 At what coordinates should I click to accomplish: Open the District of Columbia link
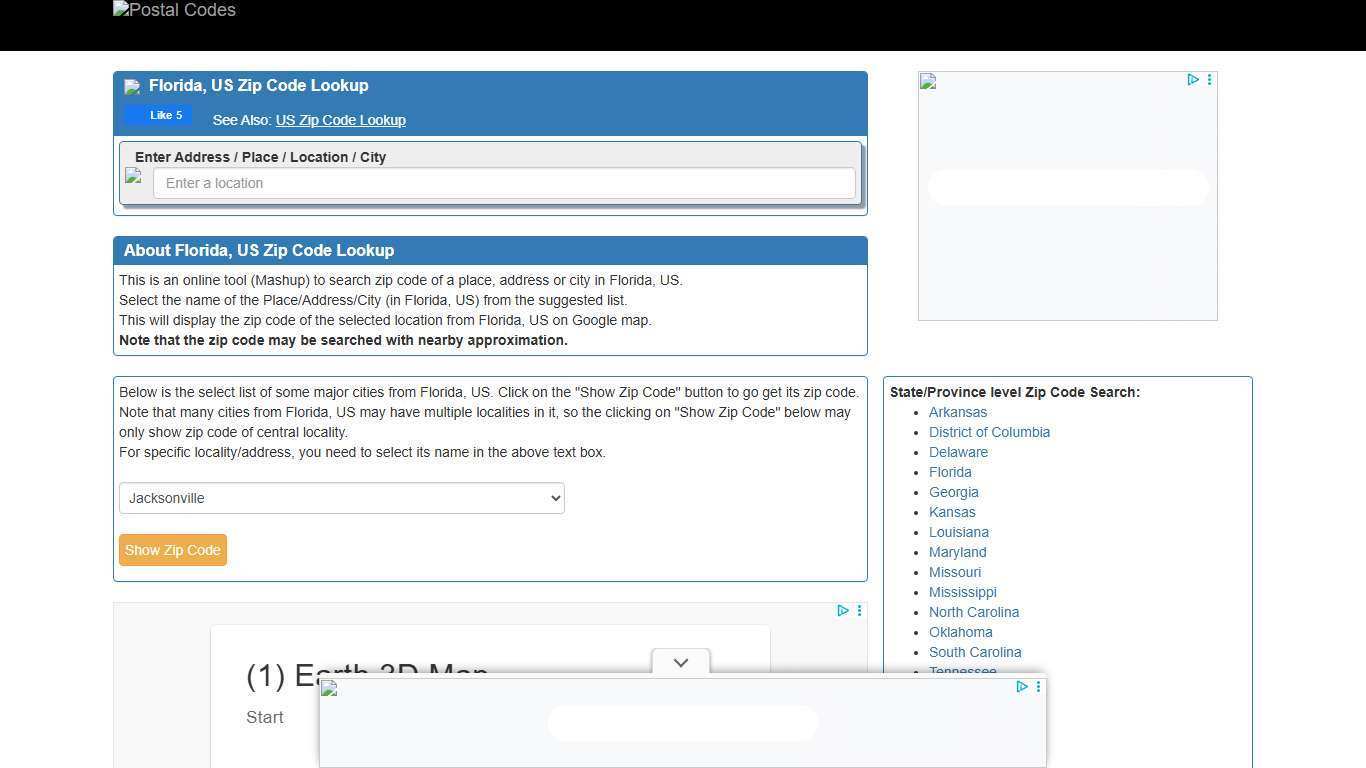989,432
